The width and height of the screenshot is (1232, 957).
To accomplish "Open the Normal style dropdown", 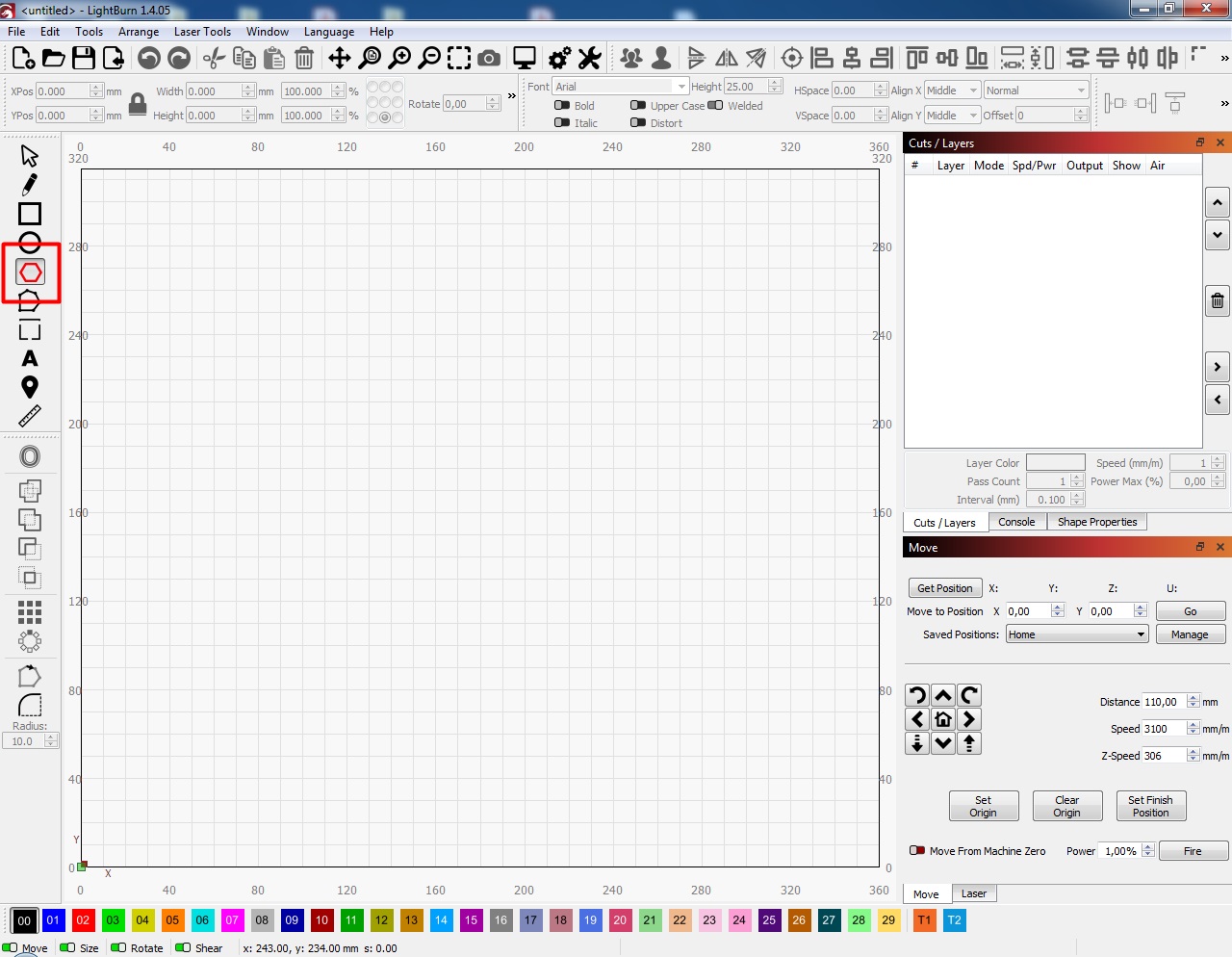I will (x=1036, y=91).
